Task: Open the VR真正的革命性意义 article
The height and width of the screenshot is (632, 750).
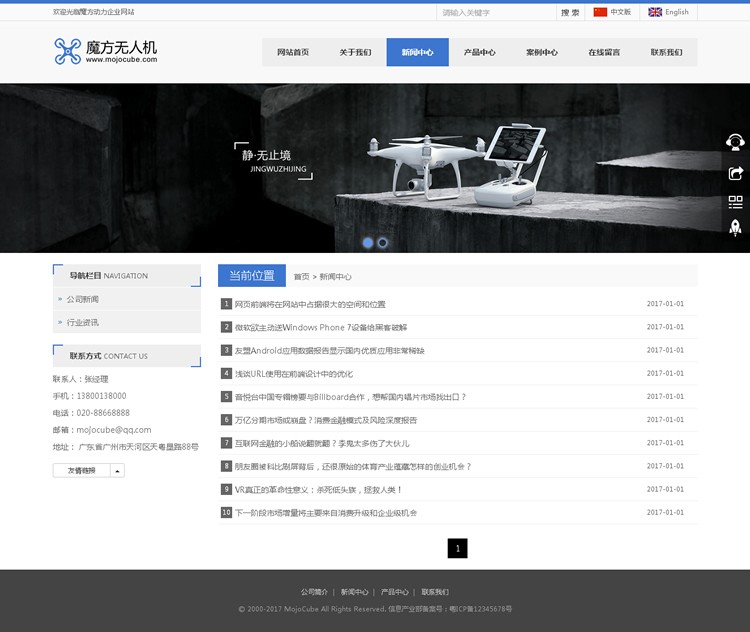Action: (x=318, y=490)
